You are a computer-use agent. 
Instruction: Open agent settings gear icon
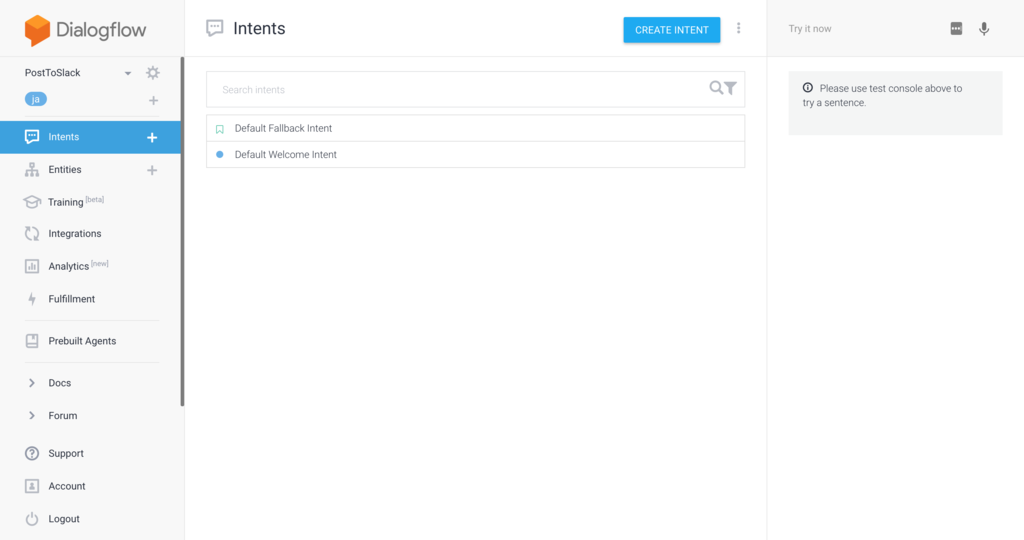[x=153, y=72]
